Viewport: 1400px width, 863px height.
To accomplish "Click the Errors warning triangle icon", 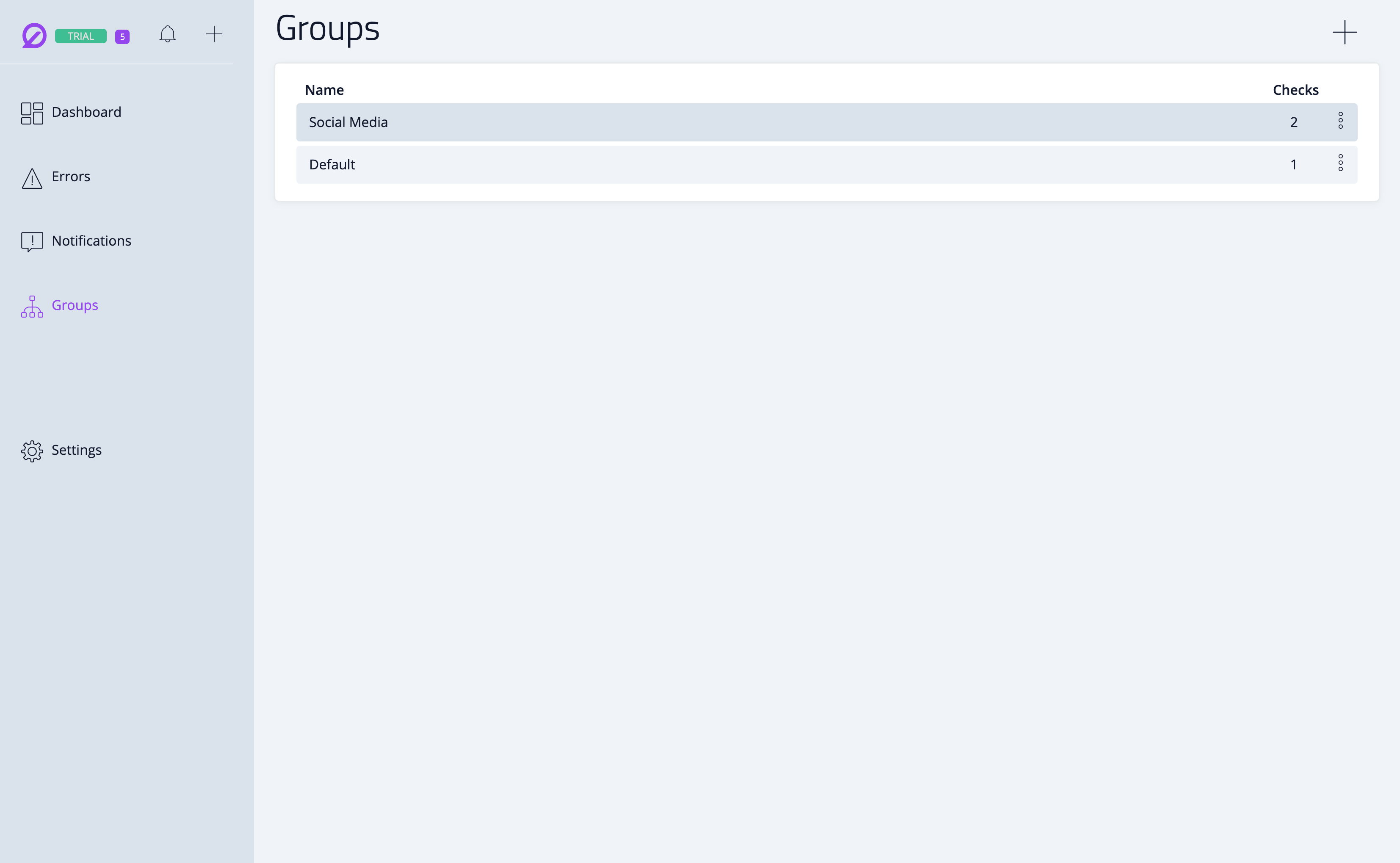I will click(32, 178).
